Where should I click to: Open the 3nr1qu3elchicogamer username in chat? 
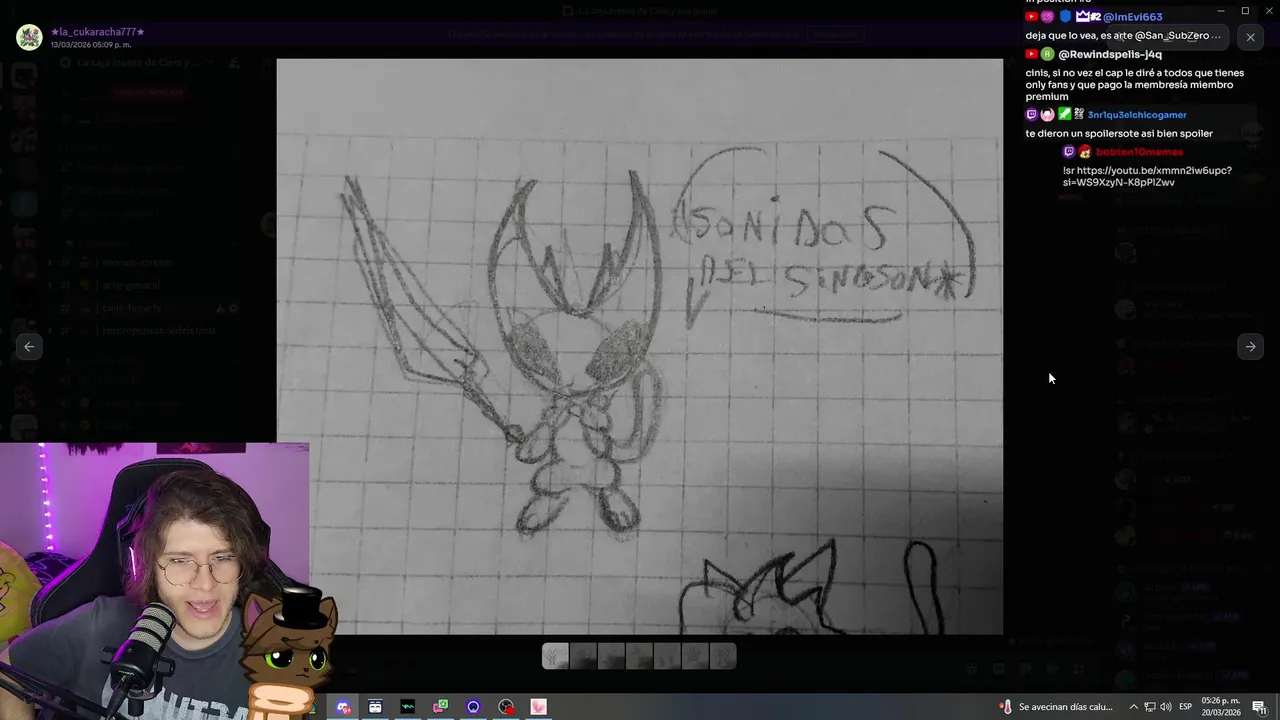1137,115
